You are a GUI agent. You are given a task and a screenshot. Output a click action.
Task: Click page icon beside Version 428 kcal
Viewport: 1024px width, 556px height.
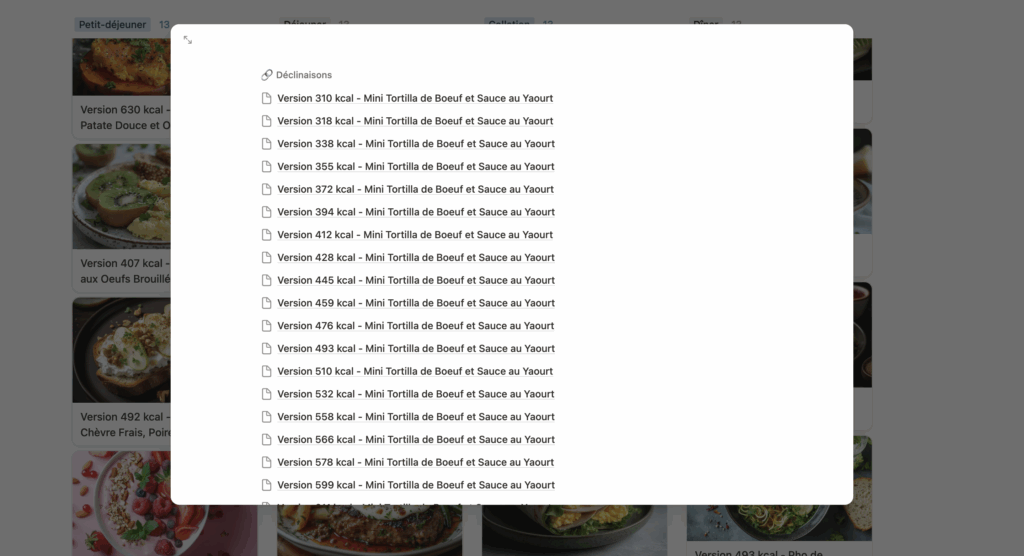266,257
